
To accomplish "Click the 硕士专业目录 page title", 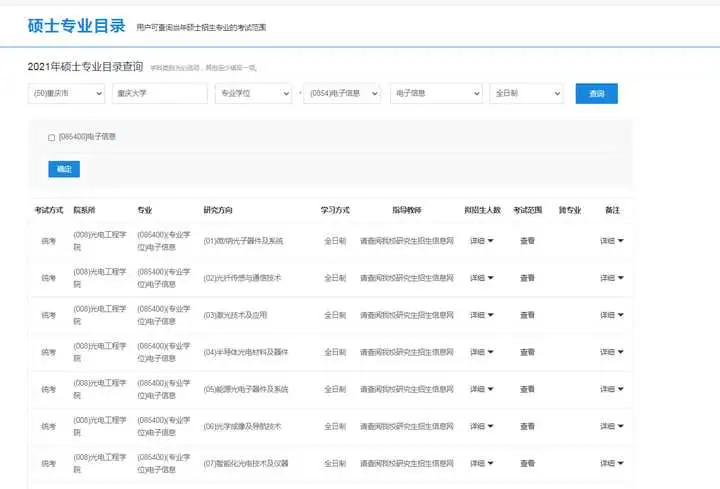I will pyautogui.click(x=76, y=26).
